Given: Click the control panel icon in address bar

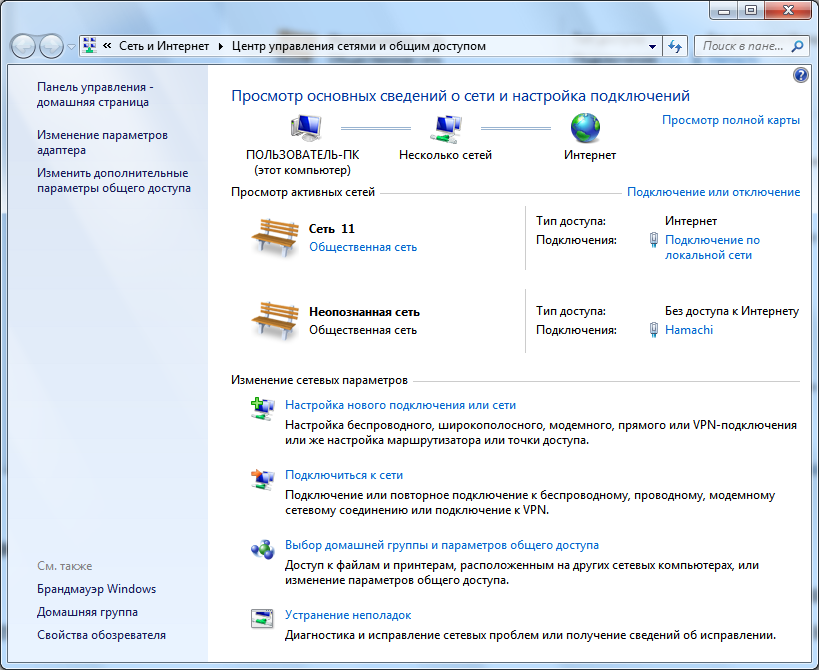Looking at the screenshot, I should (x=90, y=46).
